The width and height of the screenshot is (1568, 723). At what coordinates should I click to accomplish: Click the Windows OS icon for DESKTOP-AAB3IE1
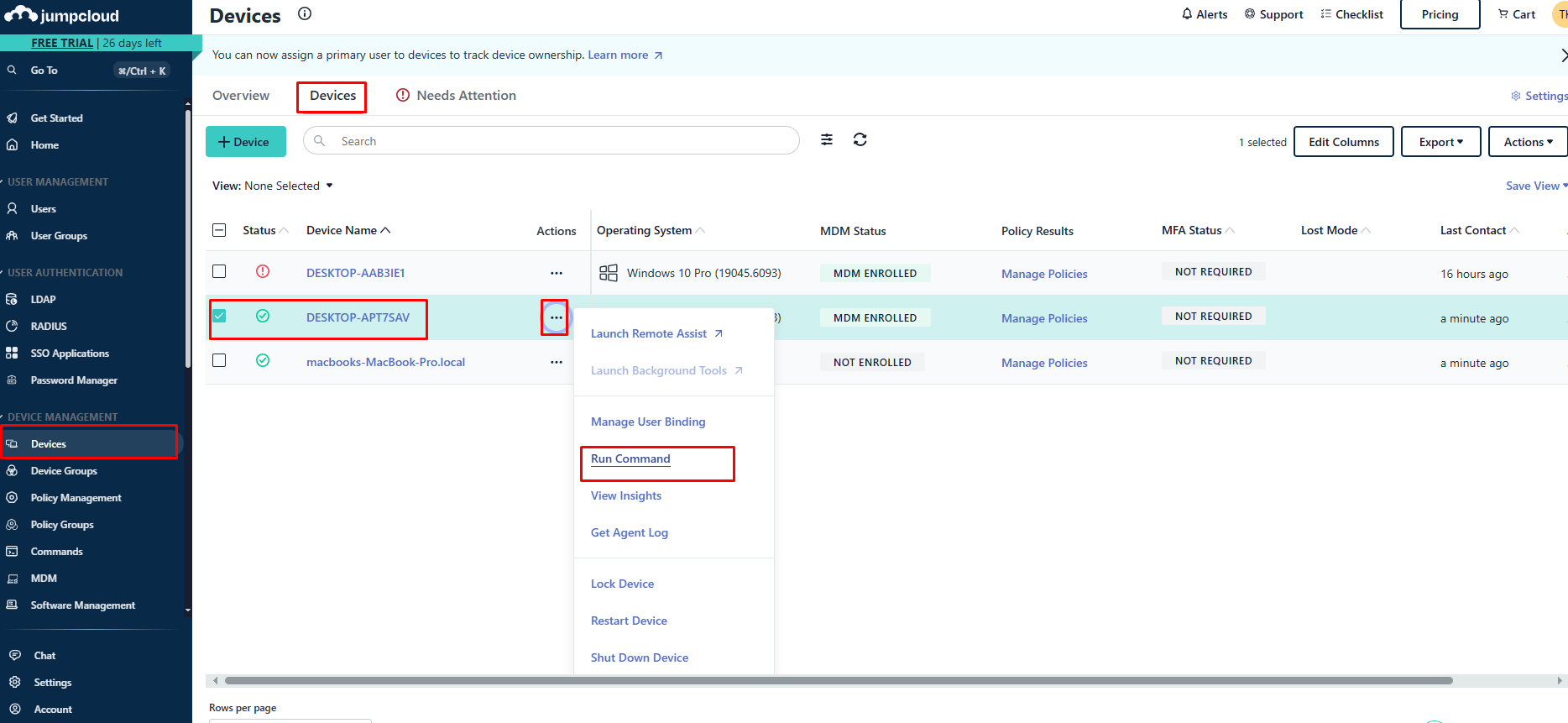pos(609,273)
